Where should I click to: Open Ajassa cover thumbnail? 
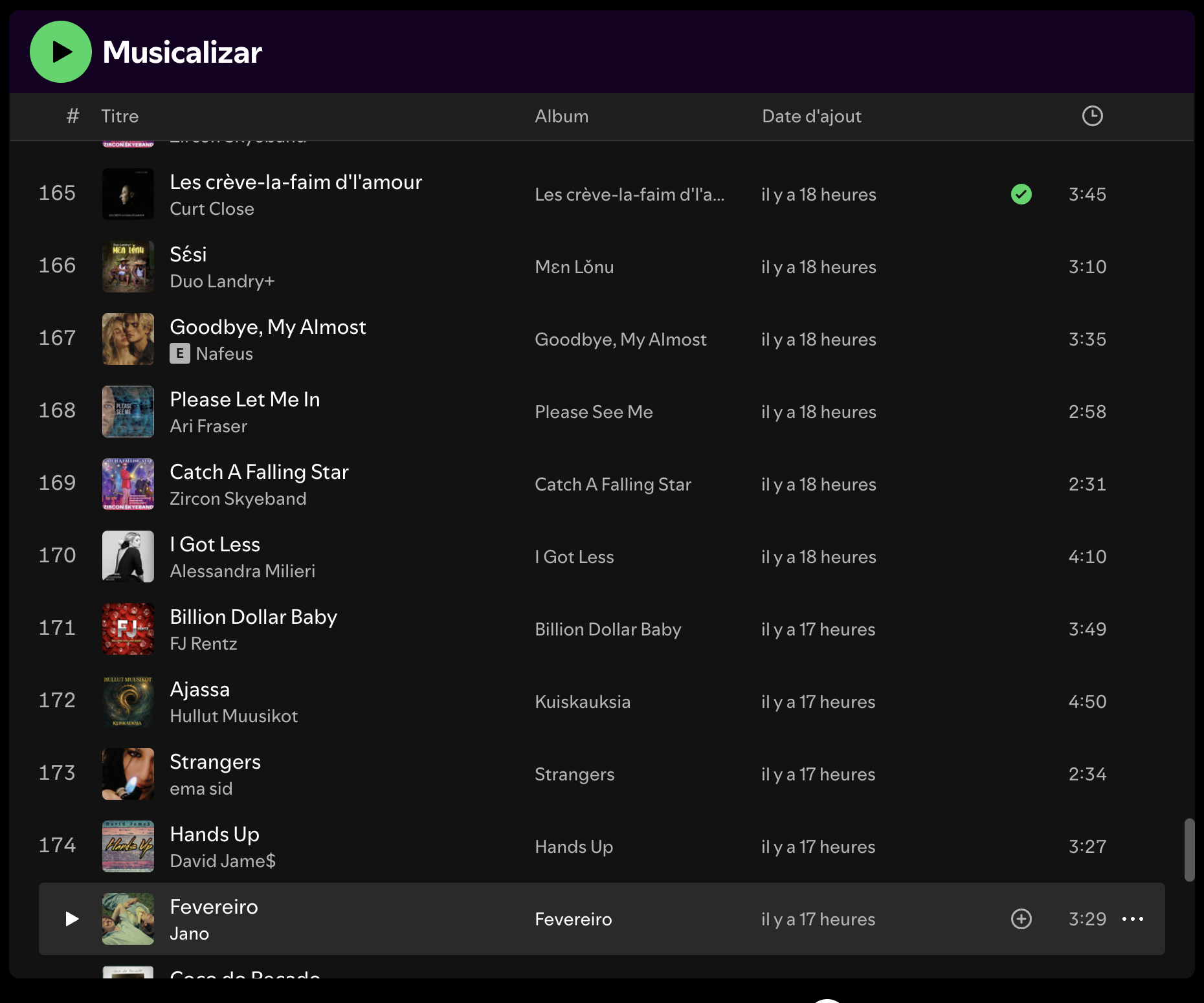click(x=128, y=701)
